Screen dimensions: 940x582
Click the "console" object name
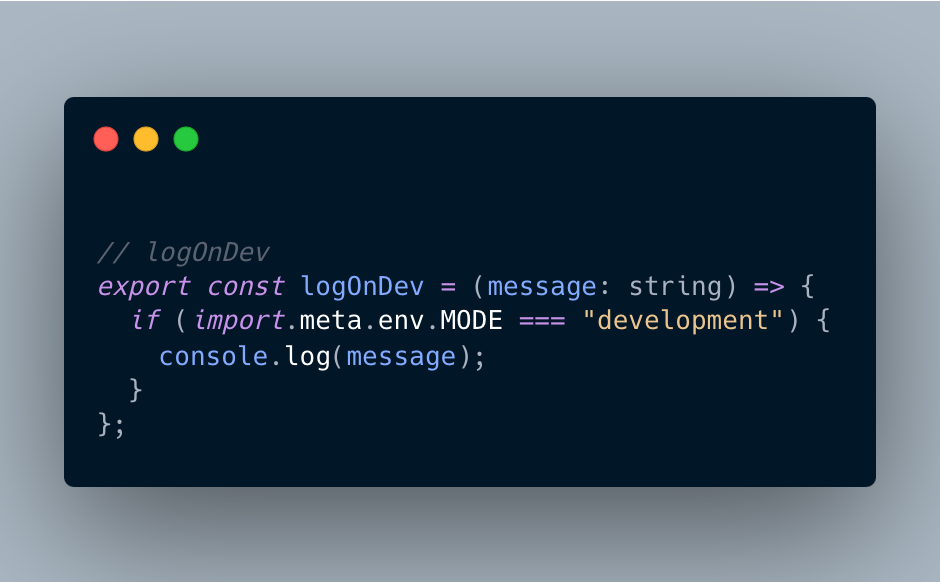pos(213,357)
